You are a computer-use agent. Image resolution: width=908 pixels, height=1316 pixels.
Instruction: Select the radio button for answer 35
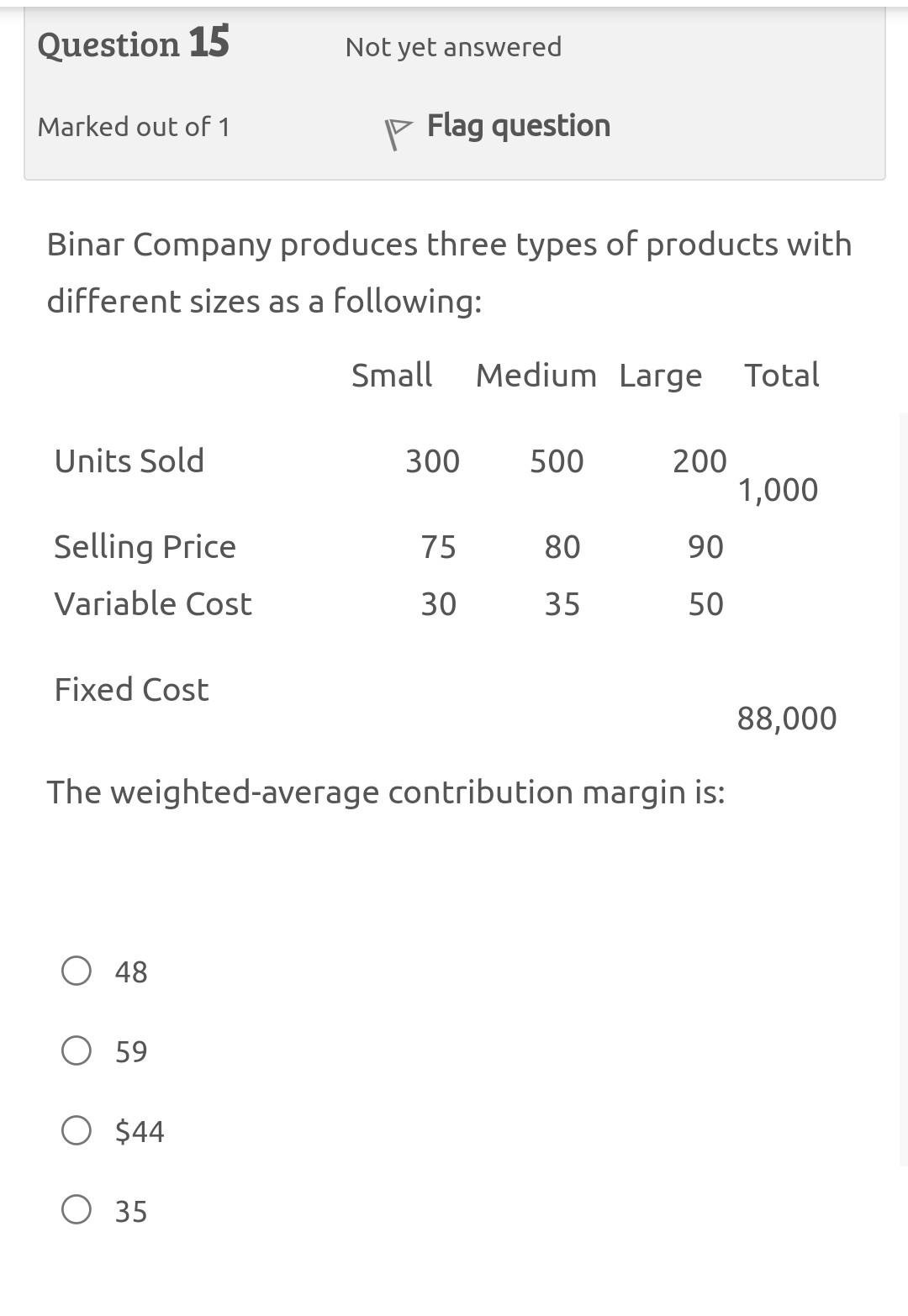77,1210
